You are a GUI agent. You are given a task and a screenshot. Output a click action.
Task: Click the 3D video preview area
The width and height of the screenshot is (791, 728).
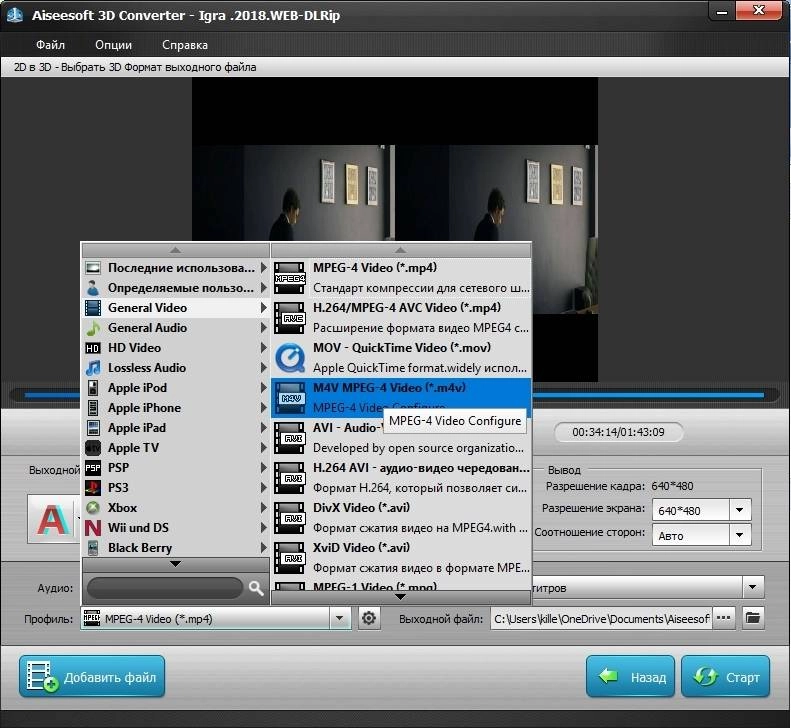point(394,229)
